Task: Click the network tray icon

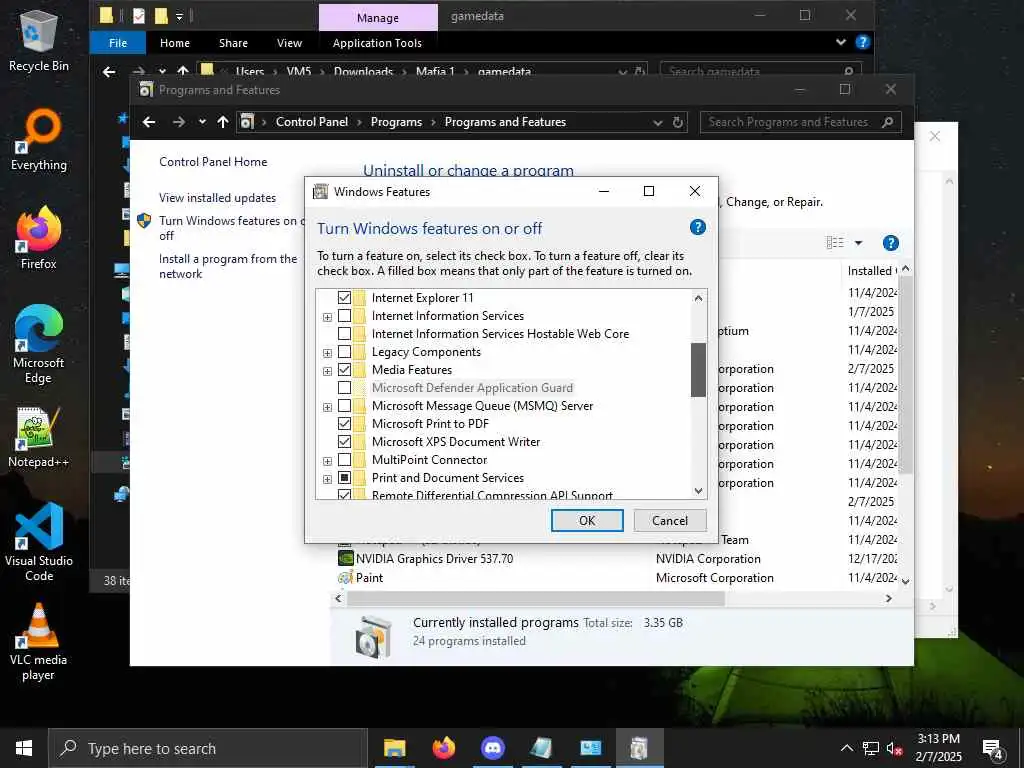Action: point(871,748)
